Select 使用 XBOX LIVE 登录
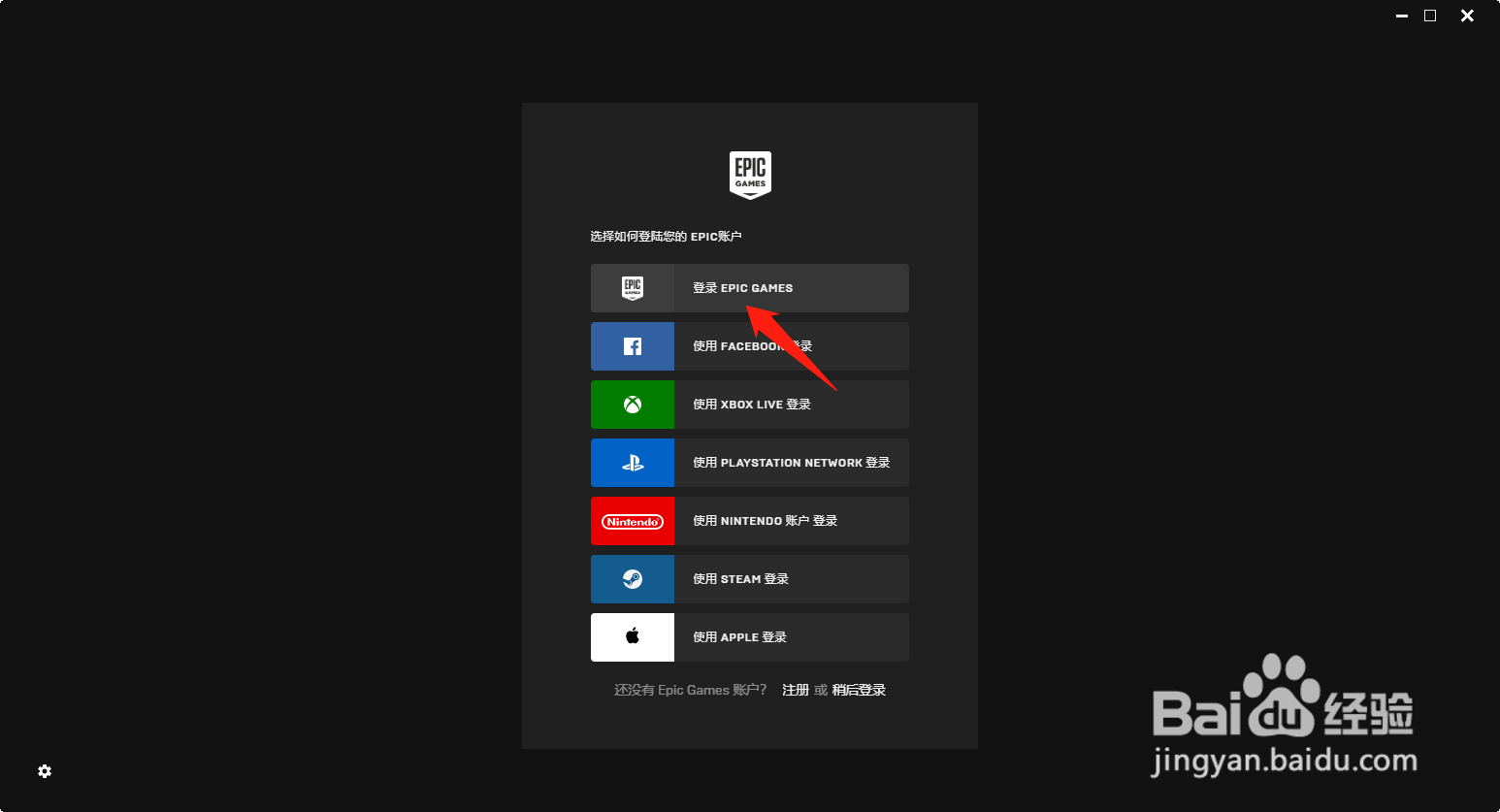Screen dimensions: 1500x812 click(750, 405)
